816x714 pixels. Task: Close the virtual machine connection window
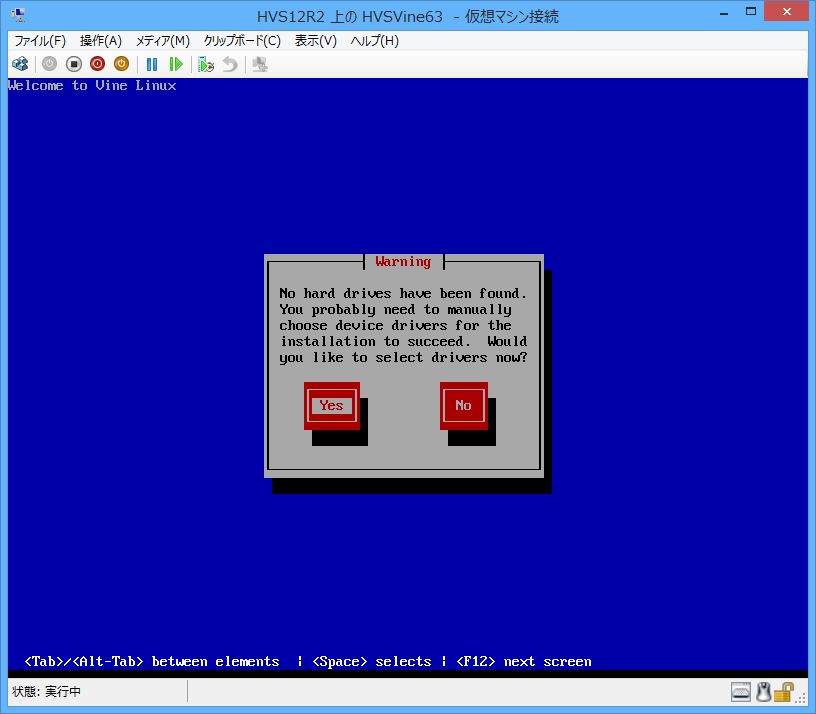[x=786, y=11]
